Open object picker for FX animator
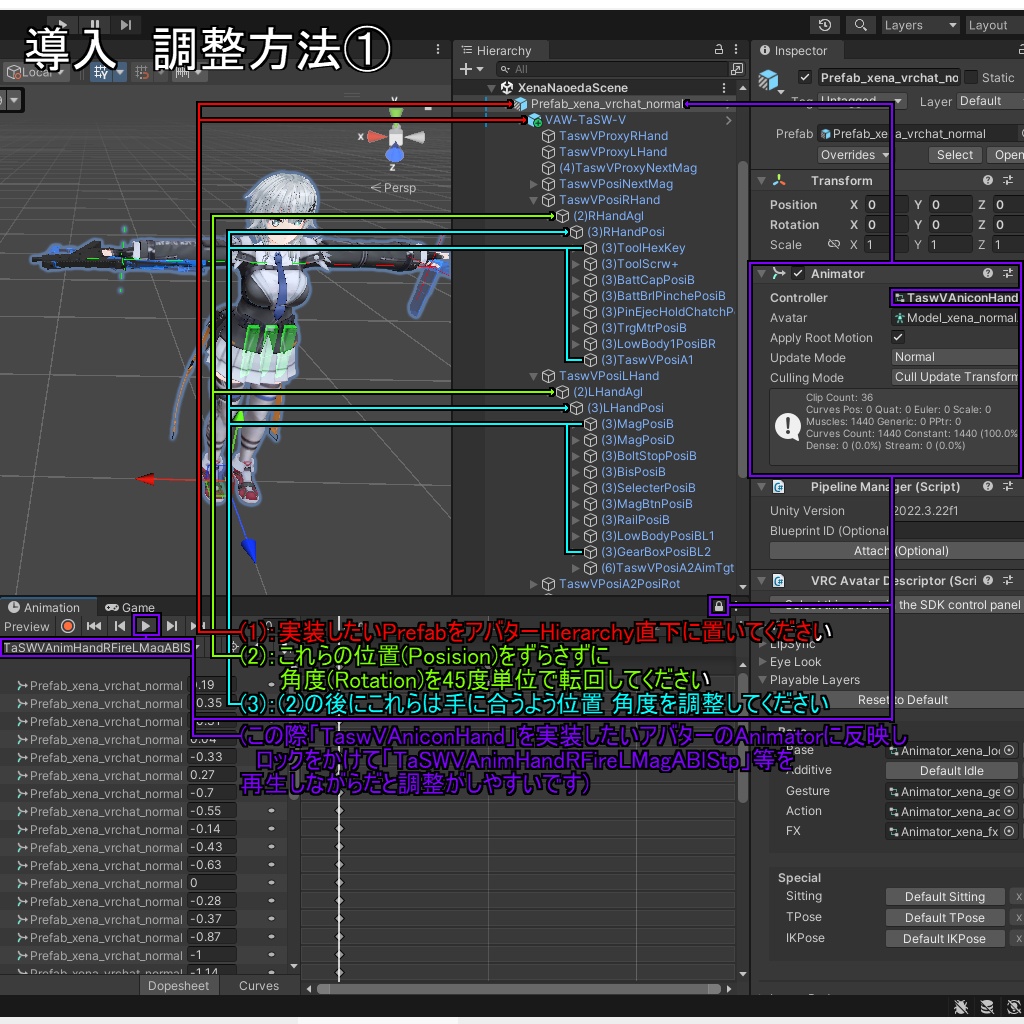The image size is (1024, 1024). pyautogui.click(x=1010, y=831)
